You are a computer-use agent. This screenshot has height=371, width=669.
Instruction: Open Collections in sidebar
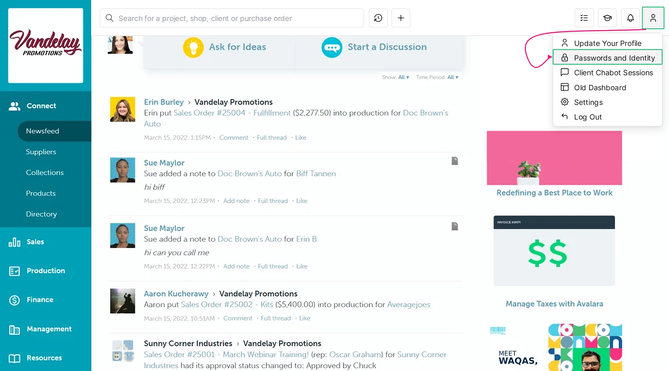point(44,172)
